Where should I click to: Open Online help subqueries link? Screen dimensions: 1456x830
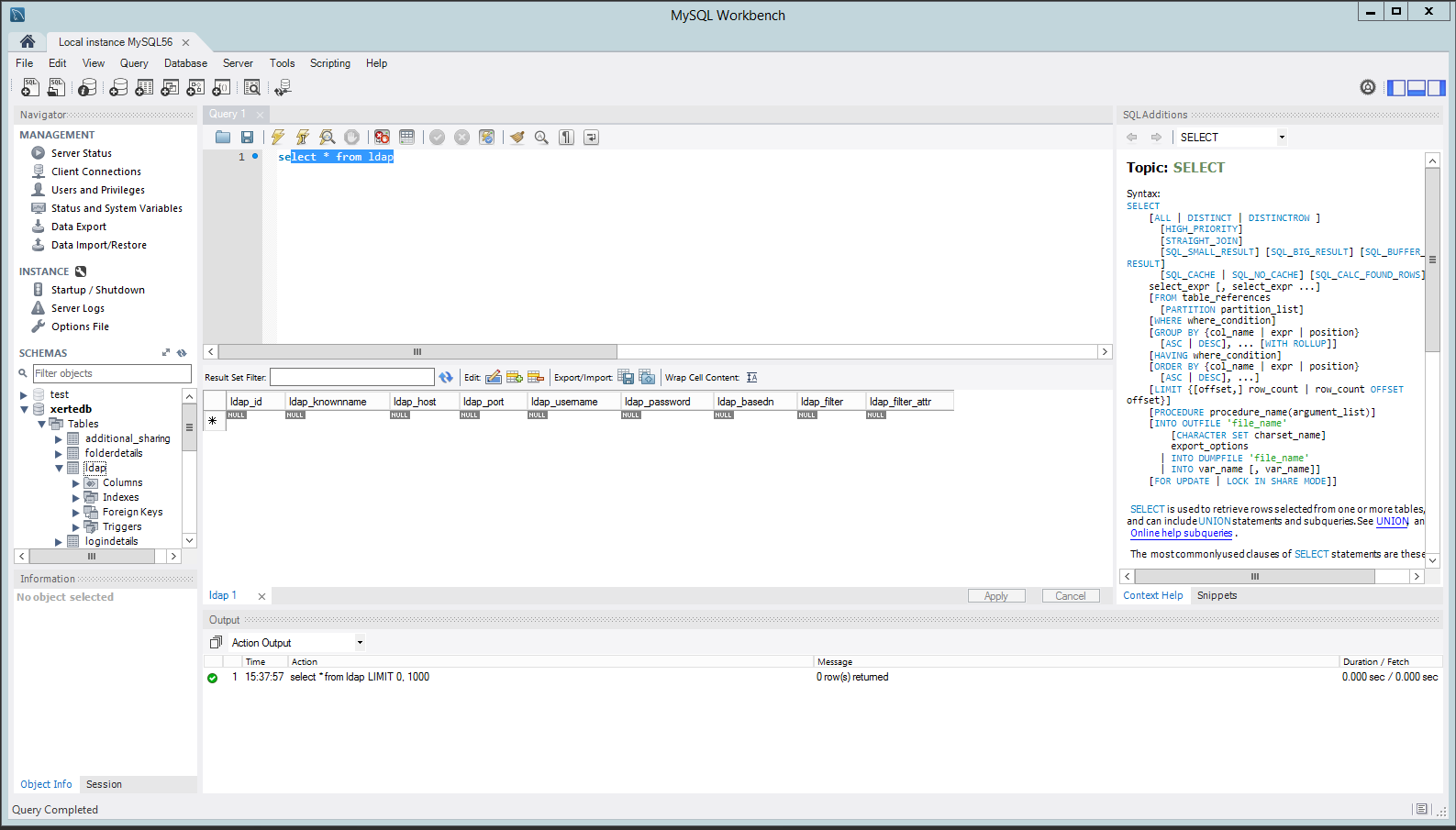(x=1182, y=533)
